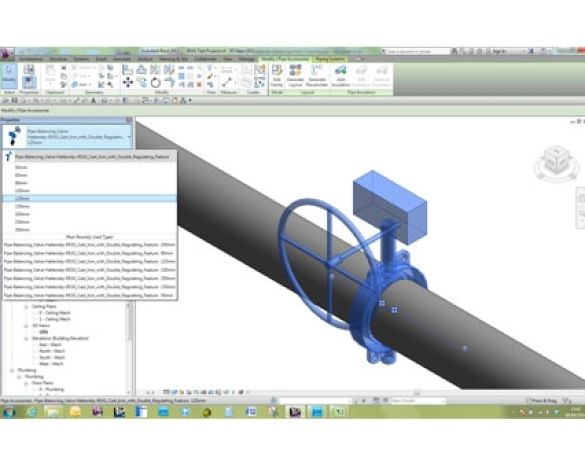The image size is (585, 471).
Task: Select the Rotate tool in Modify panel
Action: click(155, 82)
